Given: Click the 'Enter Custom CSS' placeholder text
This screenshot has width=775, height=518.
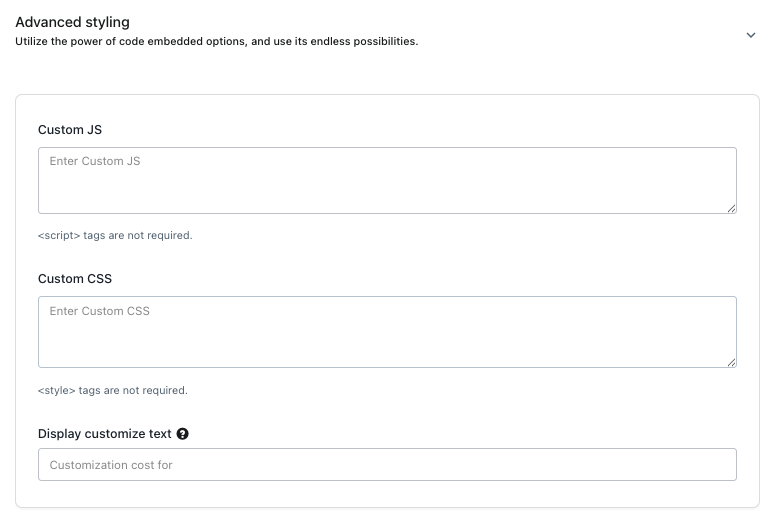Looking at the screenshot, I should click(99, 311).
